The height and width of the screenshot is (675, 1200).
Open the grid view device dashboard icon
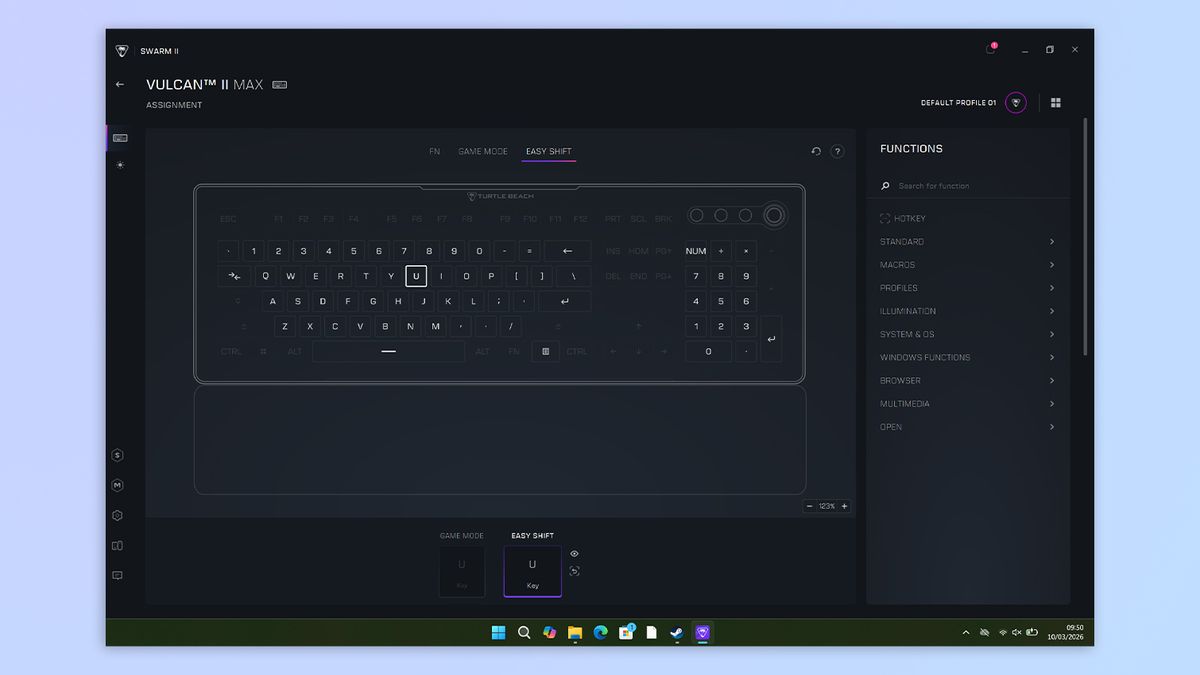click(1056, 103)
